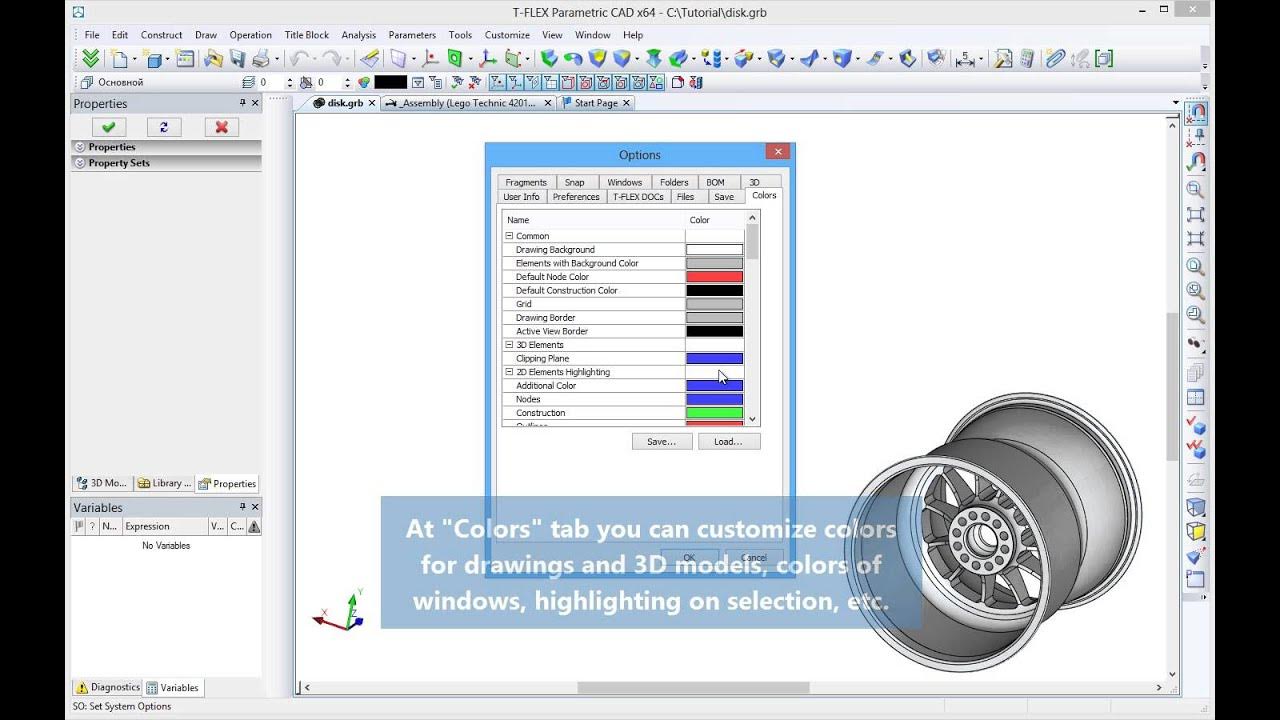1280x720 pixels.
Task: Click the green double-chevron finish icon
Action: click(x=90, y=59)
